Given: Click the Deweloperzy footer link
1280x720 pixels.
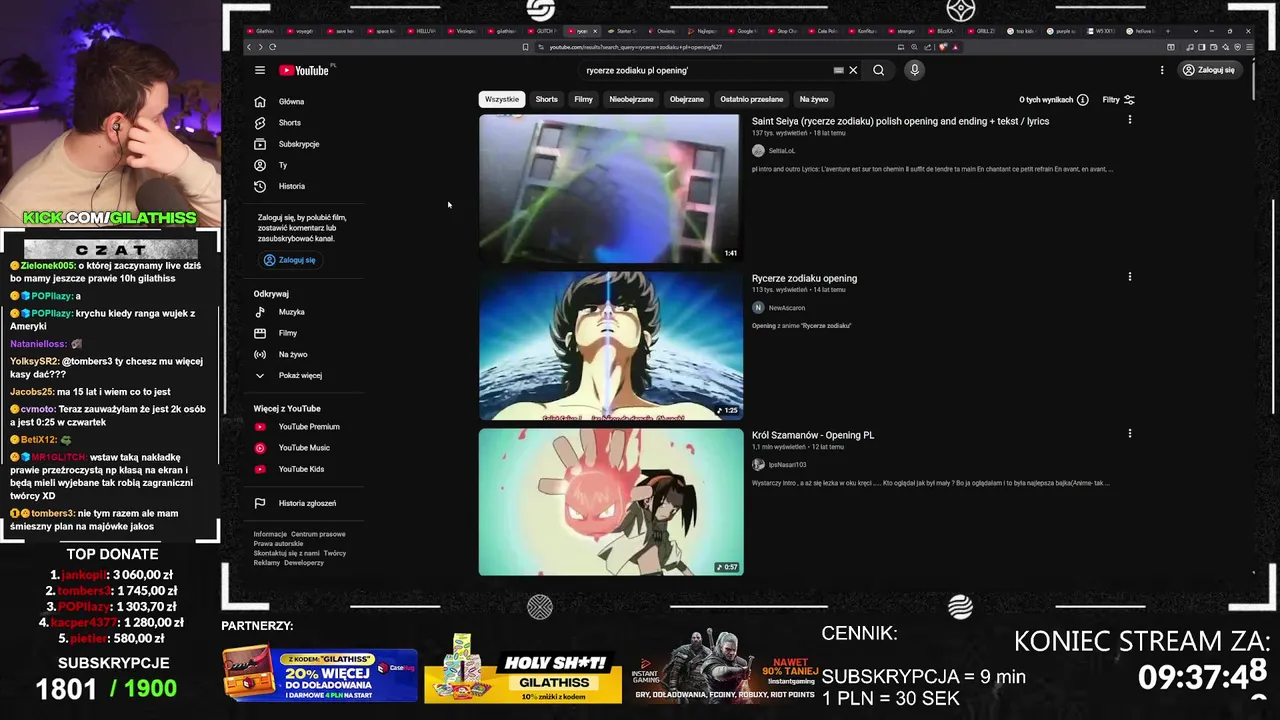Looking at the screenshot, I should pos(304,563).
